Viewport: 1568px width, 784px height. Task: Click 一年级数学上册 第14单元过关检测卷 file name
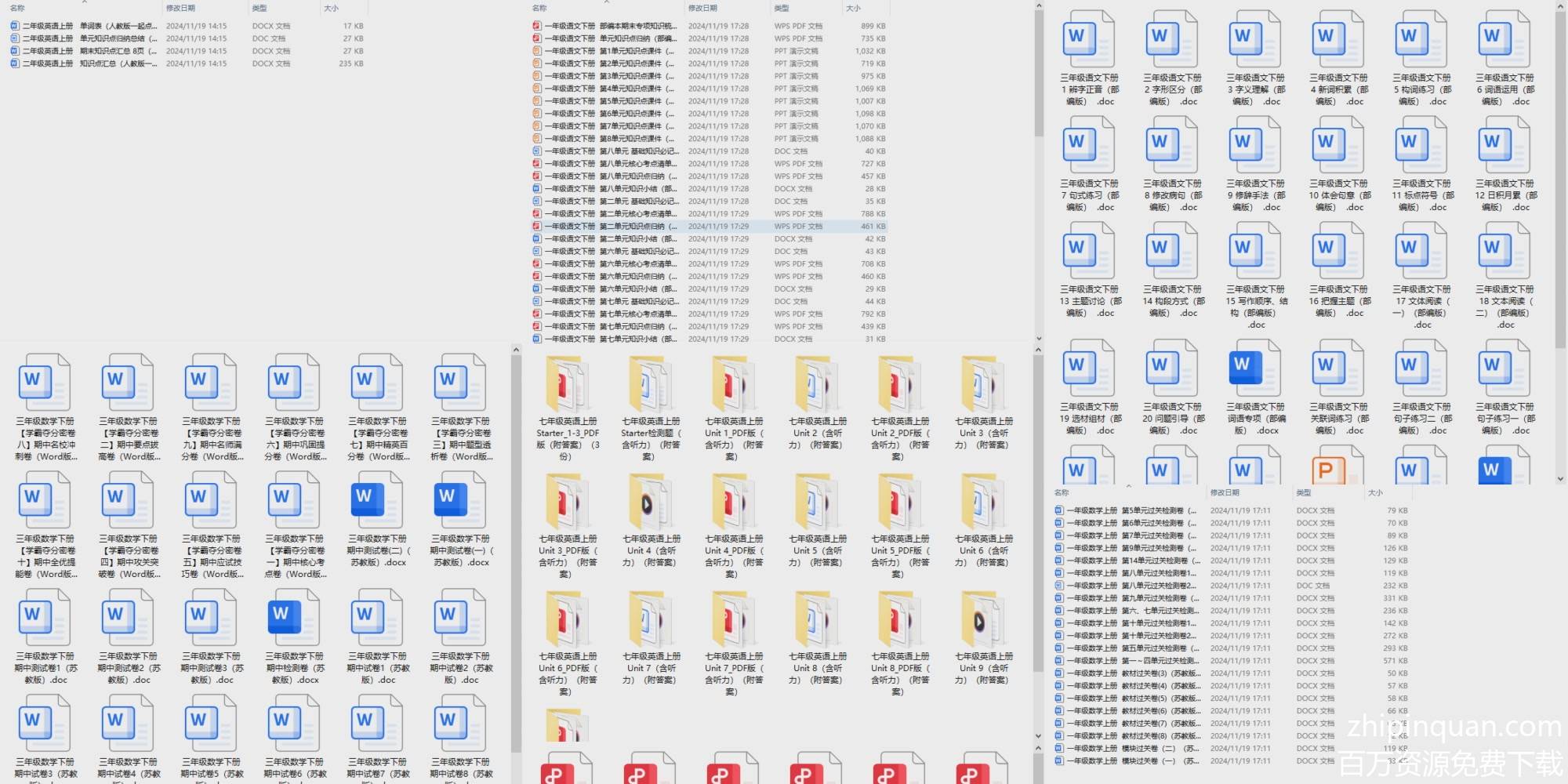pyautogui.click(x=1134, y=561)
